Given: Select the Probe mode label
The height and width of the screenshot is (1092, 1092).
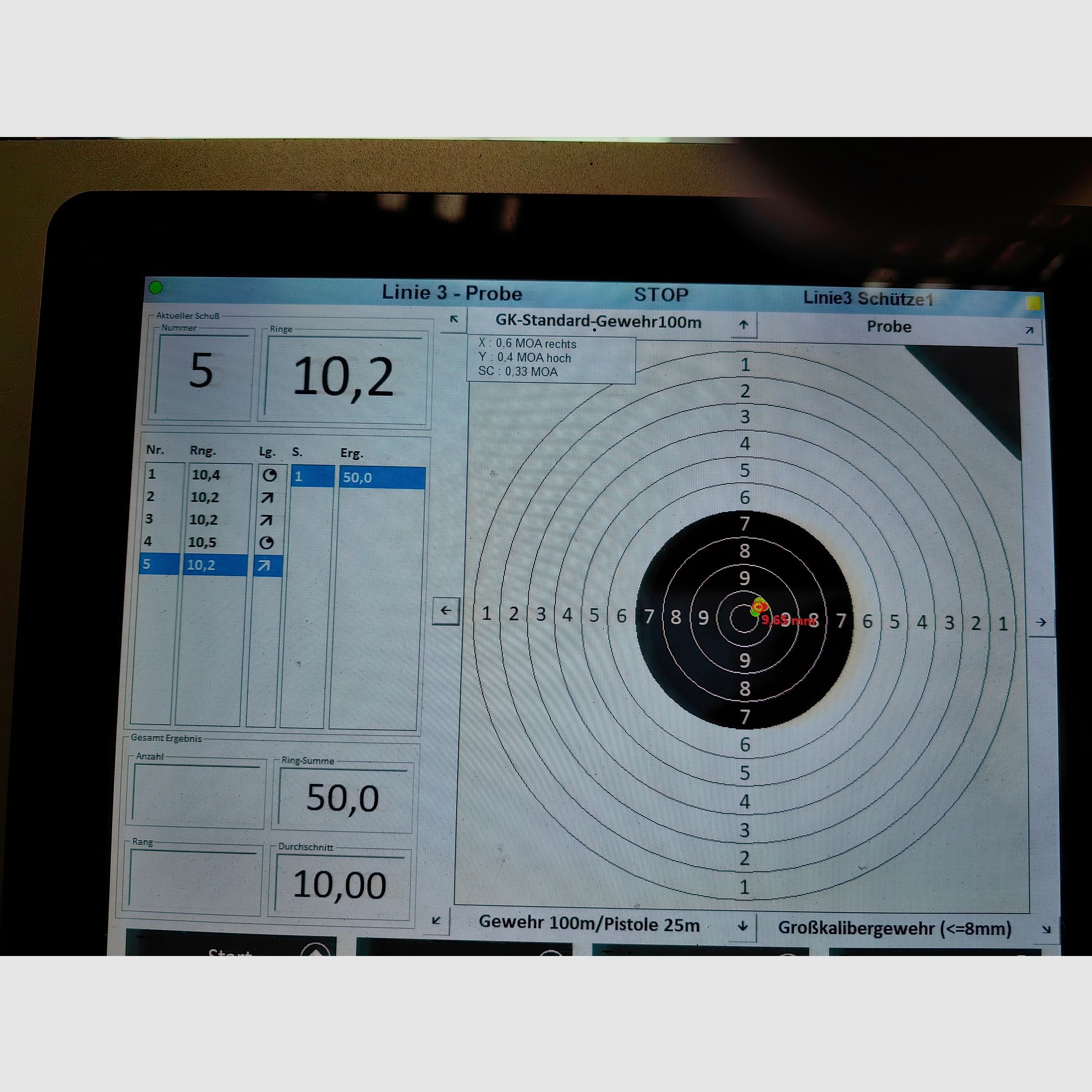Looking at the screenshot, I should pos(889,327).
